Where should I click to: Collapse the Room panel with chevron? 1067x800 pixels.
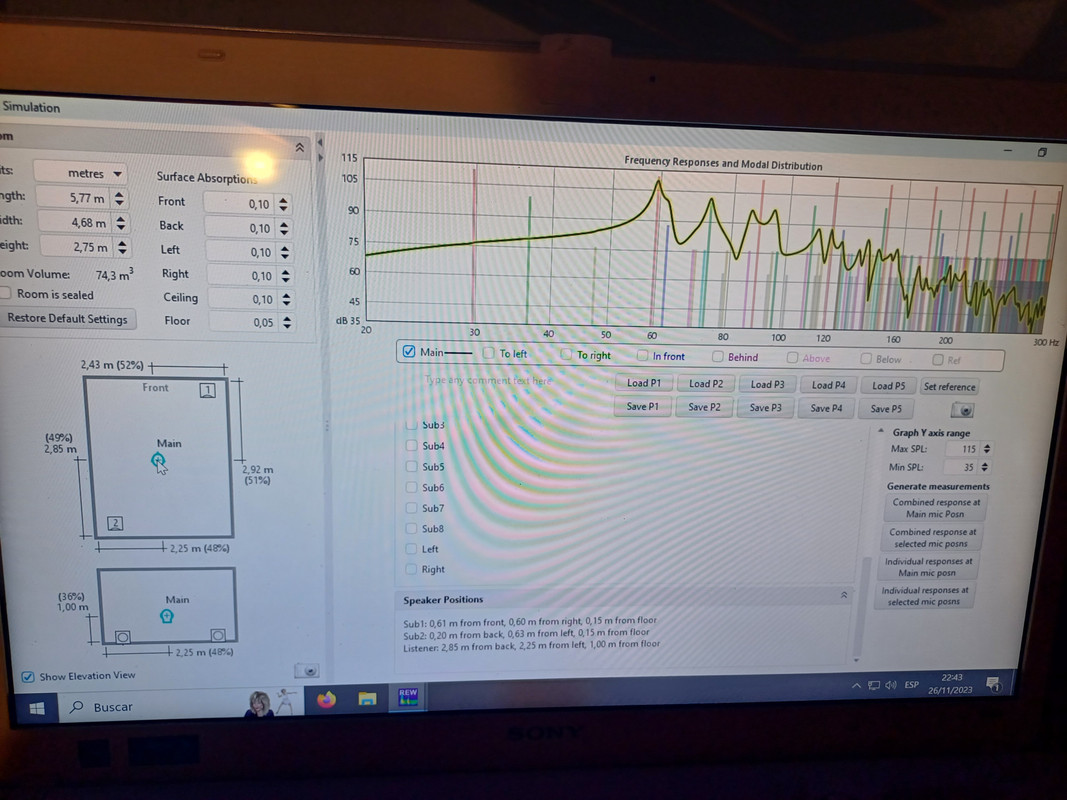click(299, 148)
